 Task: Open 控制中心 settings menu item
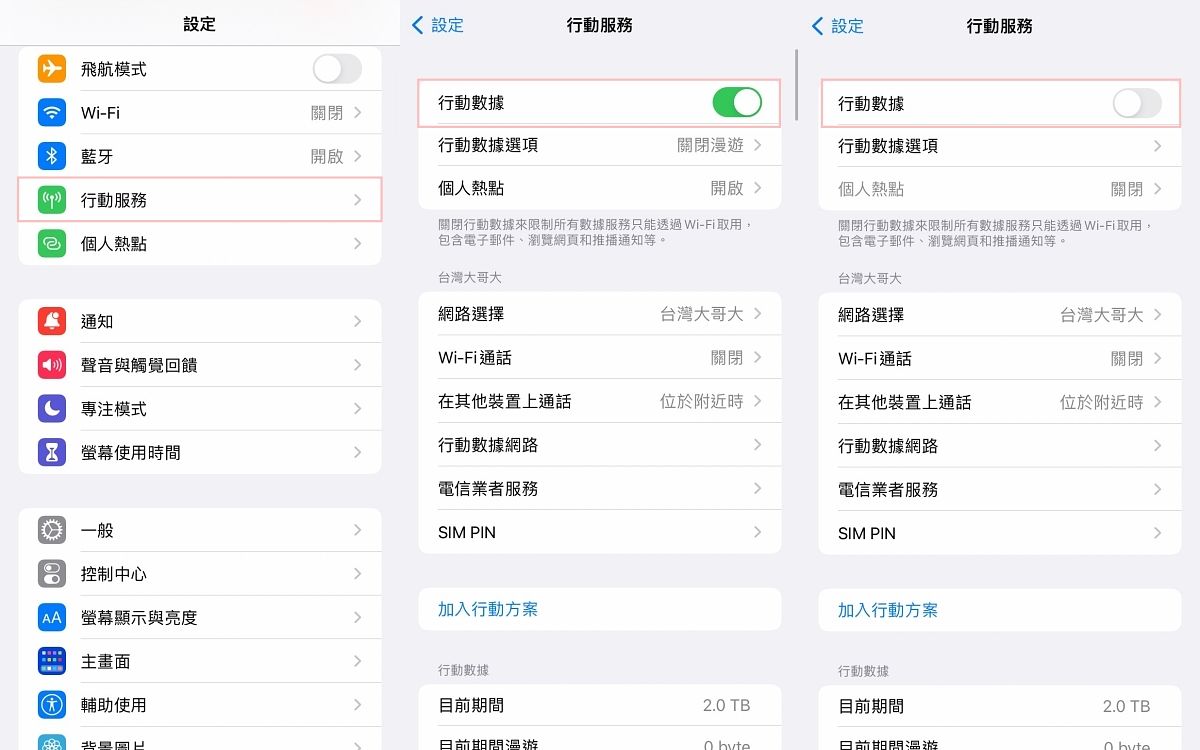coord(200,574)
